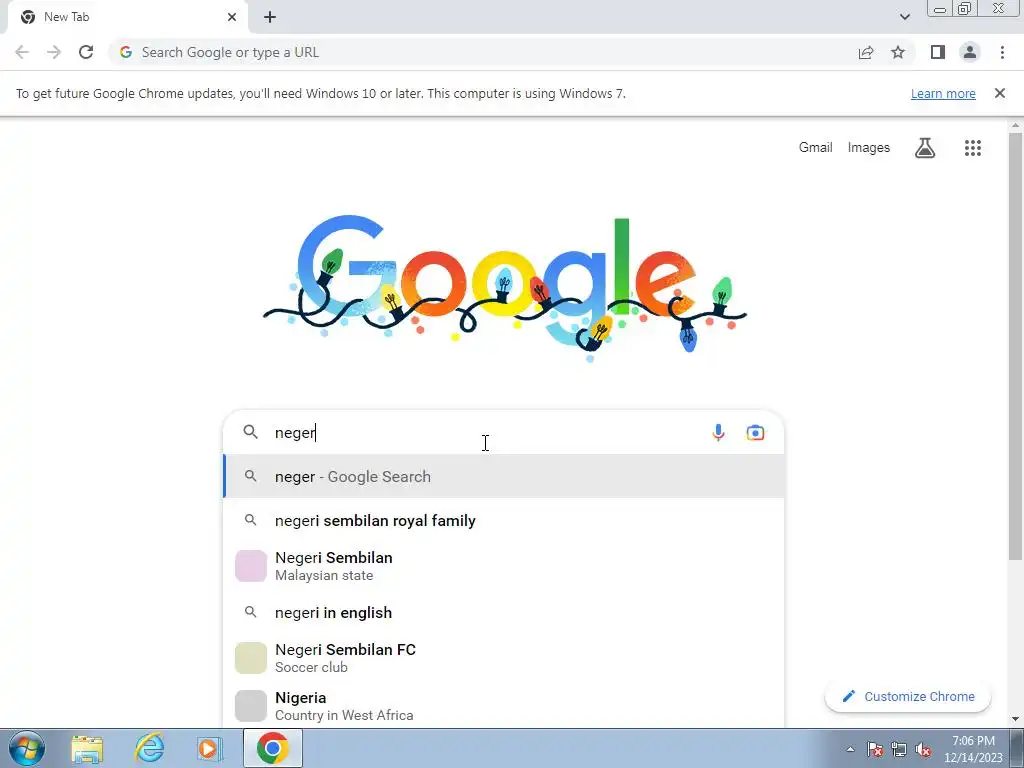The width and height of the screenshot is (1024, 768).
Task: Choose 'Negeri Sembilan FC' soccer club suggestion
Action: pyautogui.click(x=504, y=658)
